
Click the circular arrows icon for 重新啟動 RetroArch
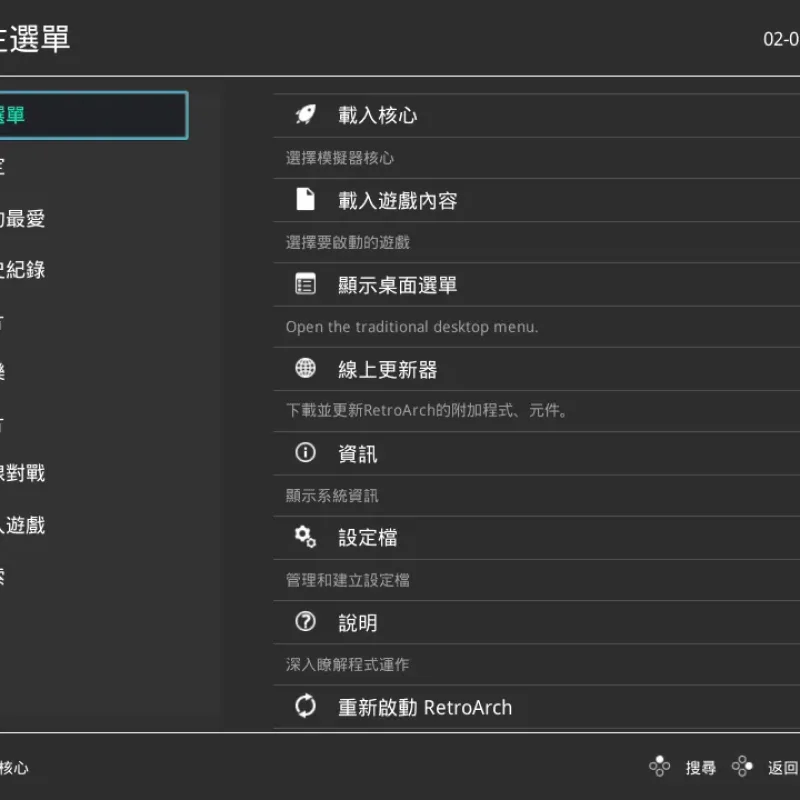(305, 706)
